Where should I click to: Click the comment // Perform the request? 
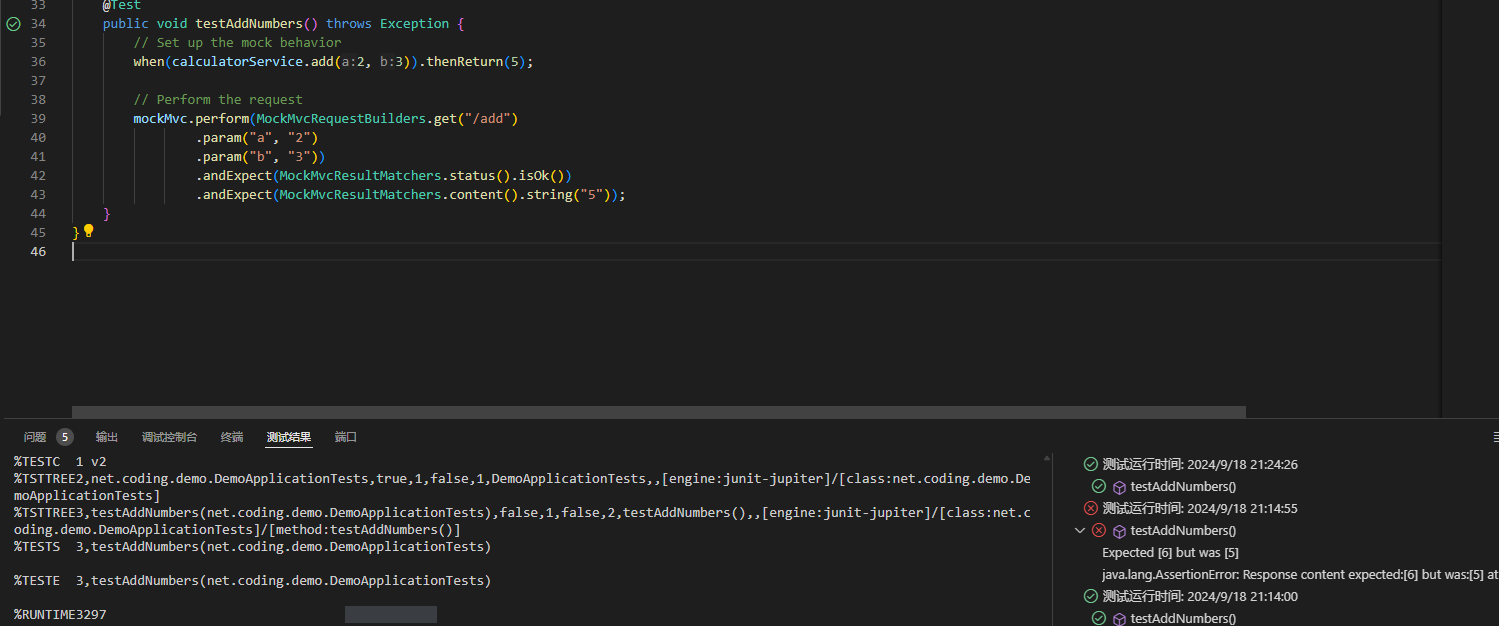218,99
